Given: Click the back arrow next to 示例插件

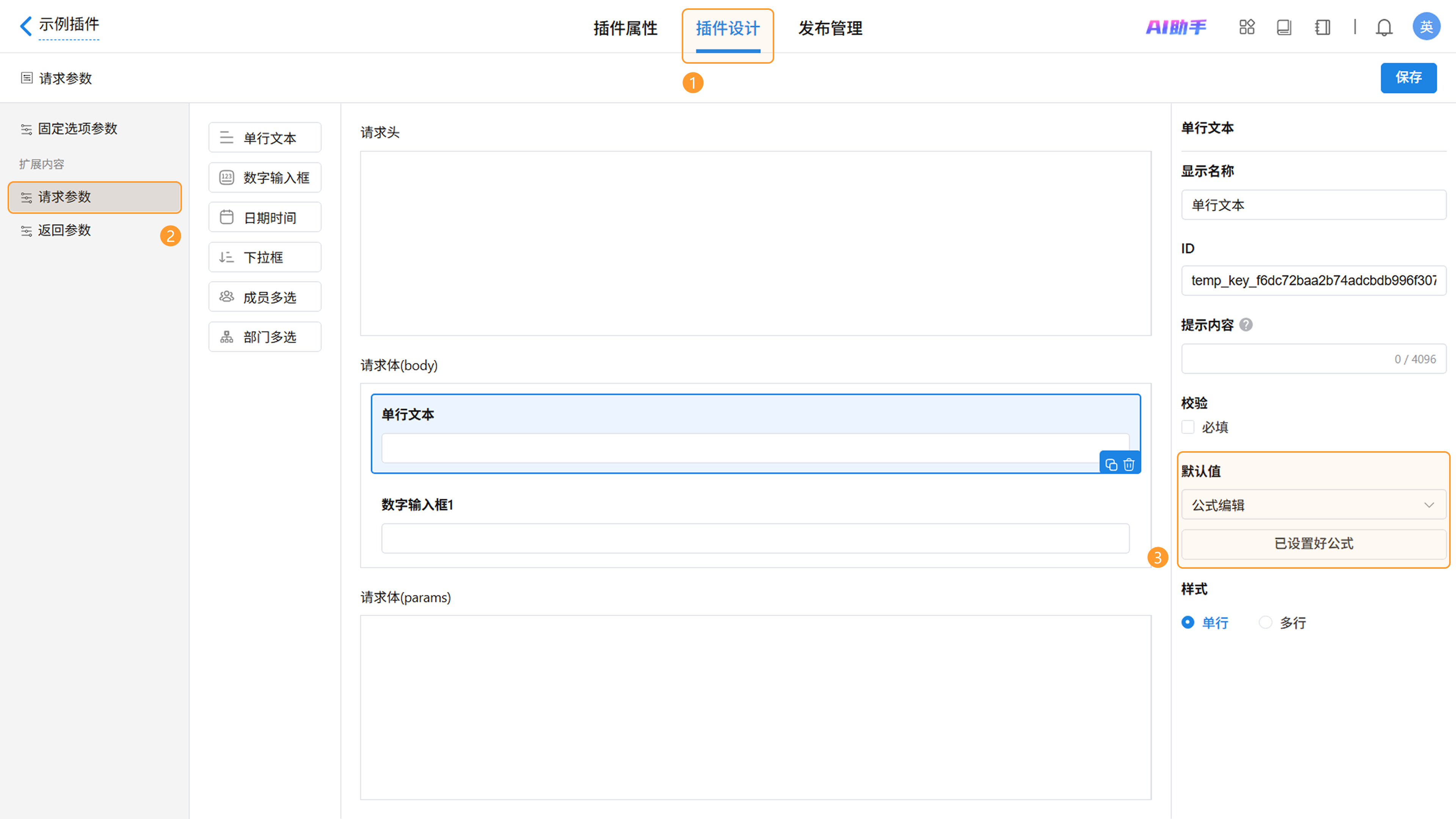Looking at the screenshot, I should click(x=25, y=26).
